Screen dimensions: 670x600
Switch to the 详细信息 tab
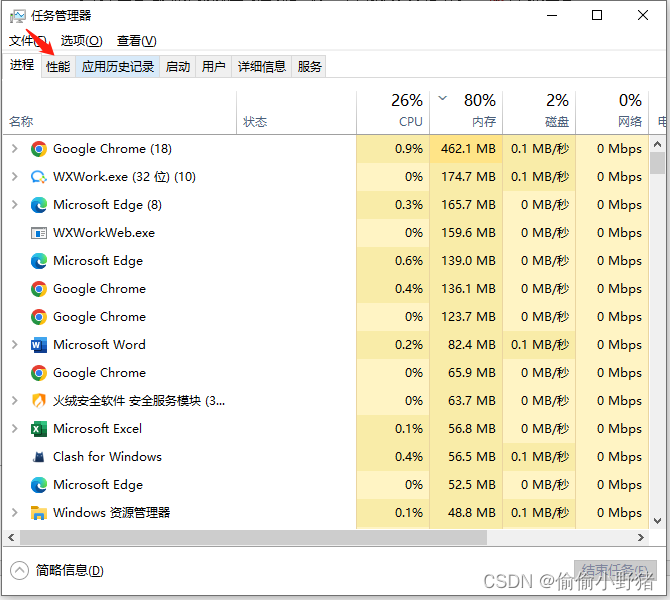[262, 67]
